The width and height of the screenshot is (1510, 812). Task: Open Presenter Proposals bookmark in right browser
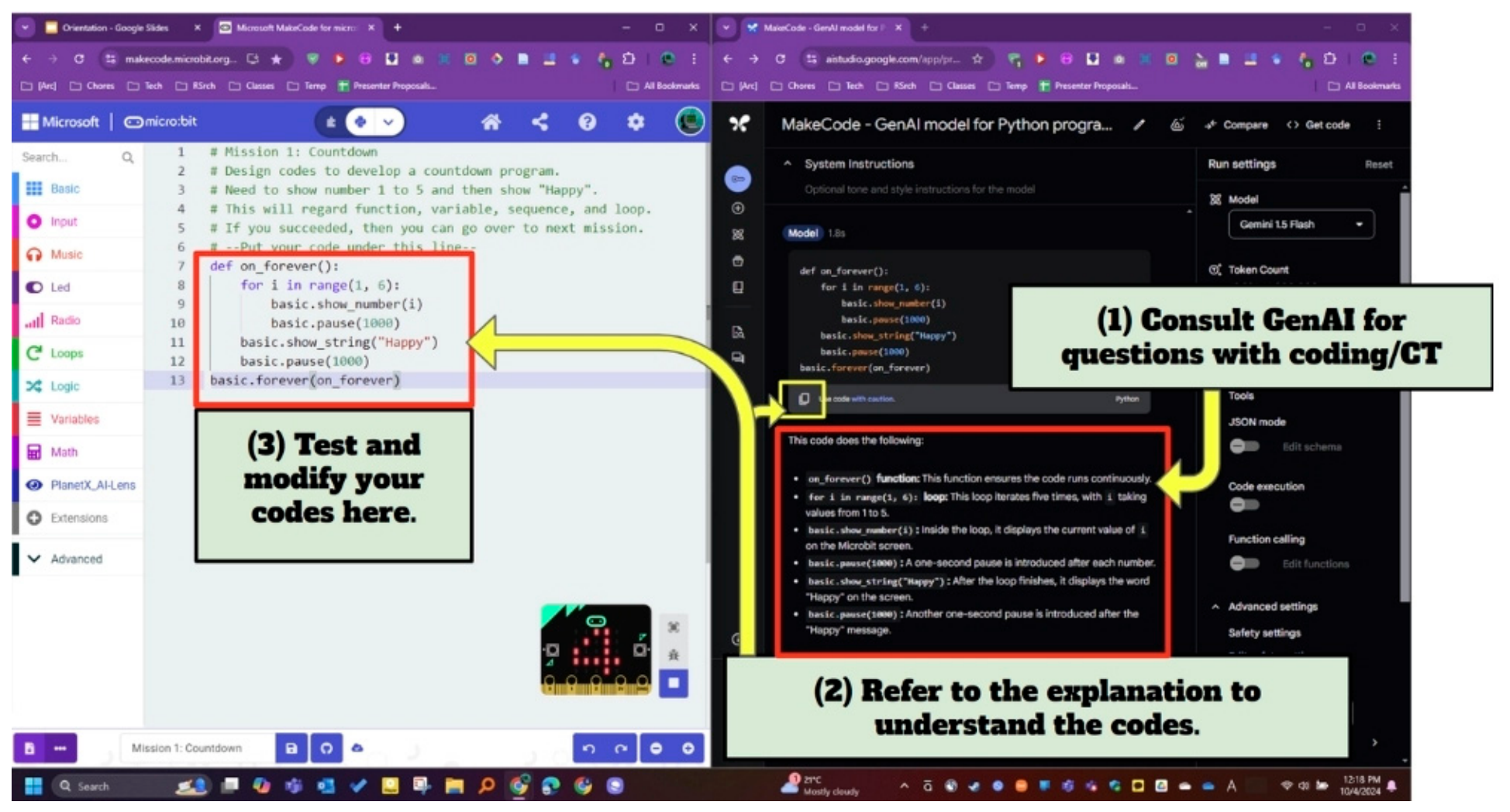[x=1088, y=86]
